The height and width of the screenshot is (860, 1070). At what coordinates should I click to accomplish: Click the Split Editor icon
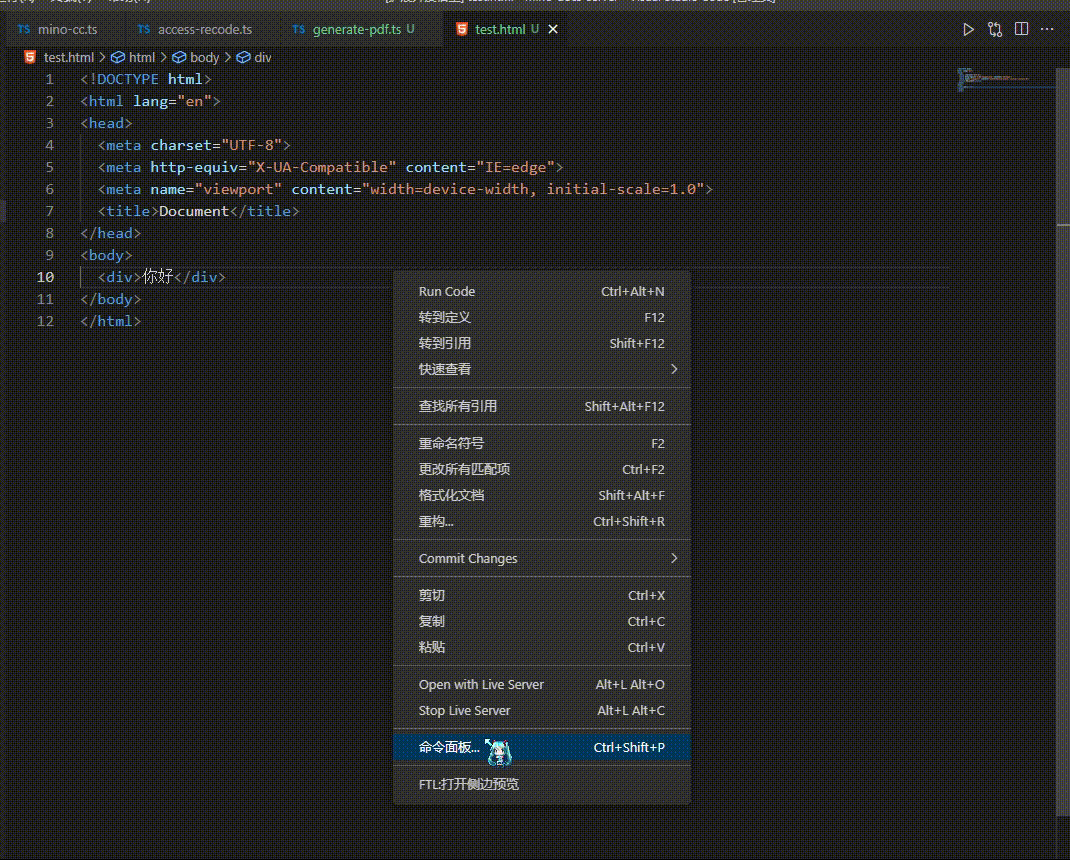coord(1021,29)
